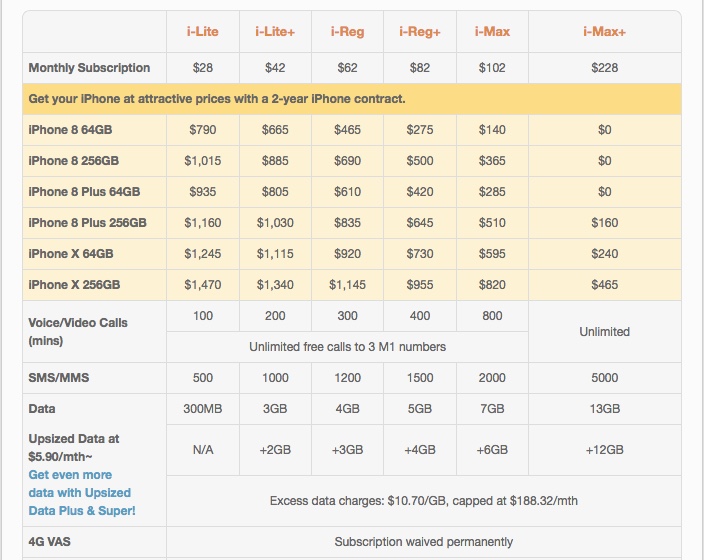The height and width of the screenshot is (560, 704).
Task: Select the i-Lite plan column header
Action: (202, 31)
